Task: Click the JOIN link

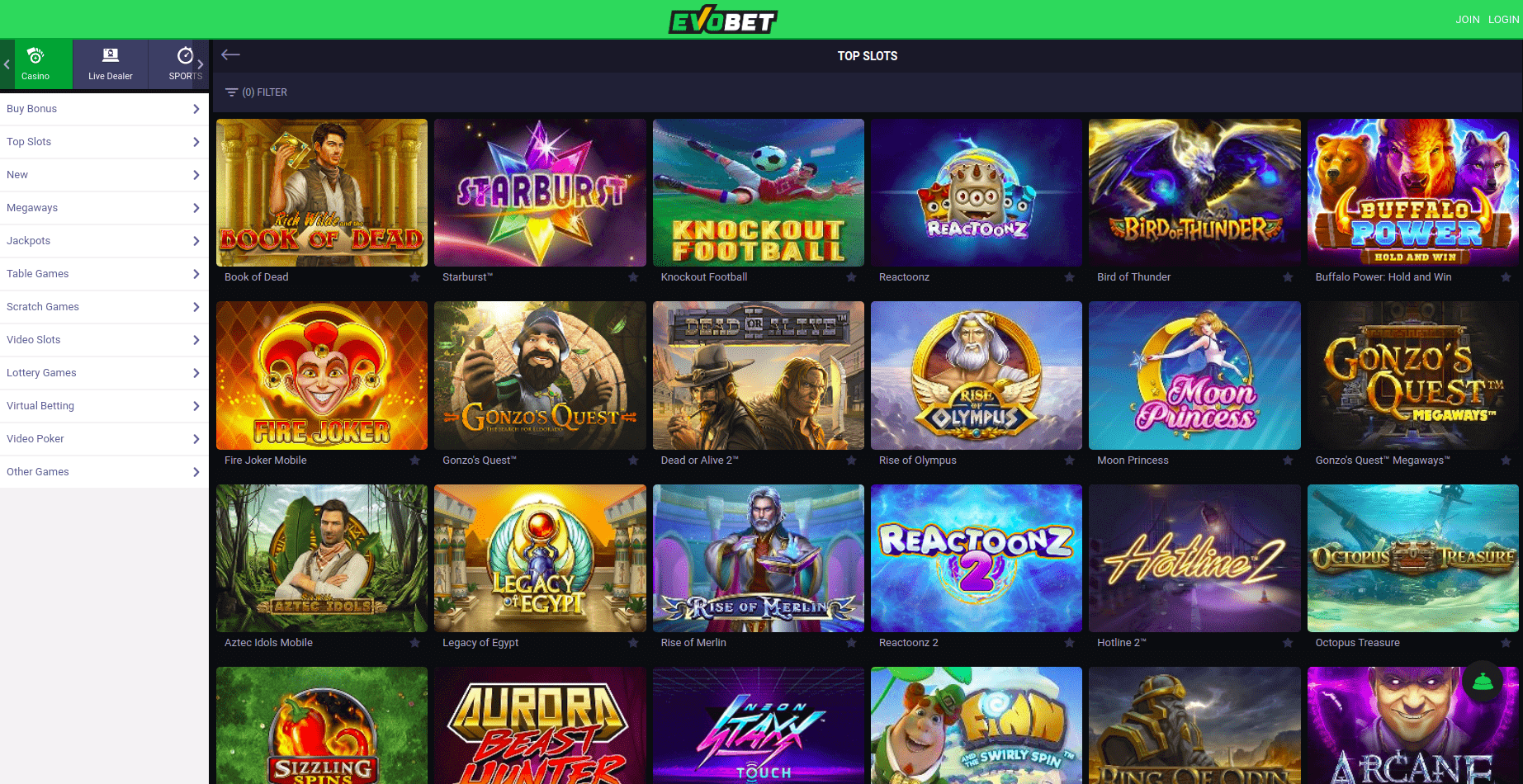Action: pyautogui.click(x=1468, y=20)
